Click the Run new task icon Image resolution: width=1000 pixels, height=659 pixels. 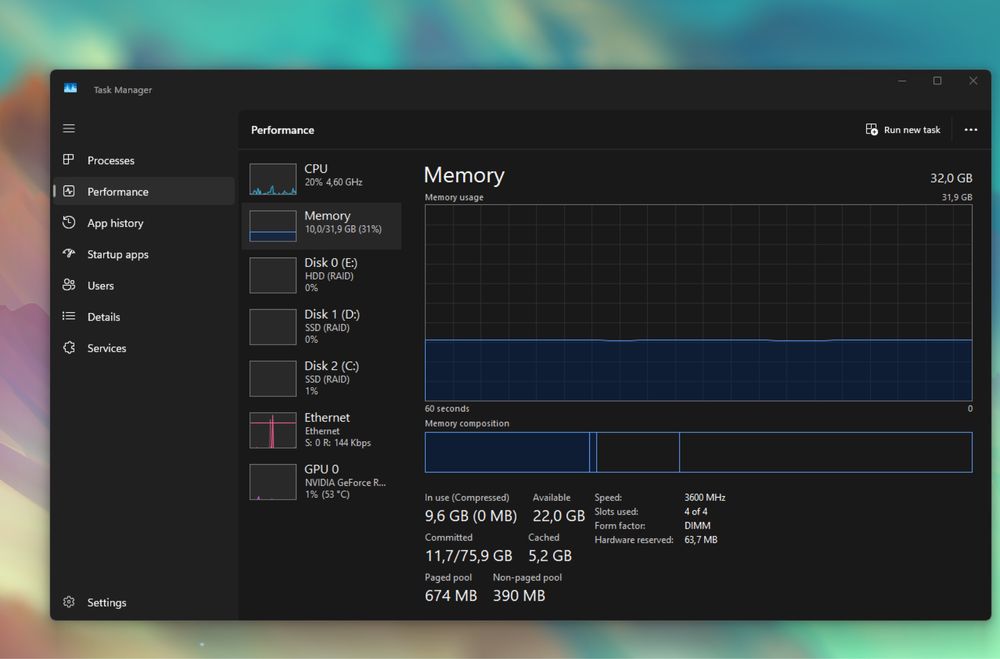point(871,130)
